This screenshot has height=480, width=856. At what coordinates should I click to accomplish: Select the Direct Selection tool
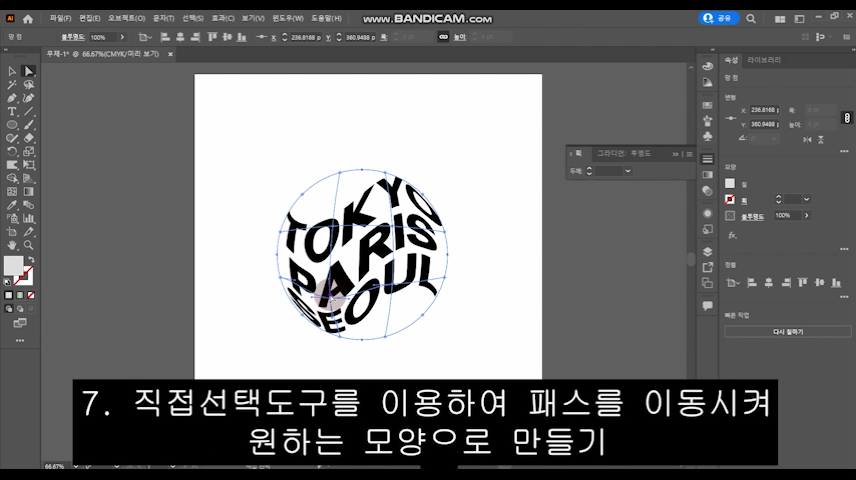28,71
